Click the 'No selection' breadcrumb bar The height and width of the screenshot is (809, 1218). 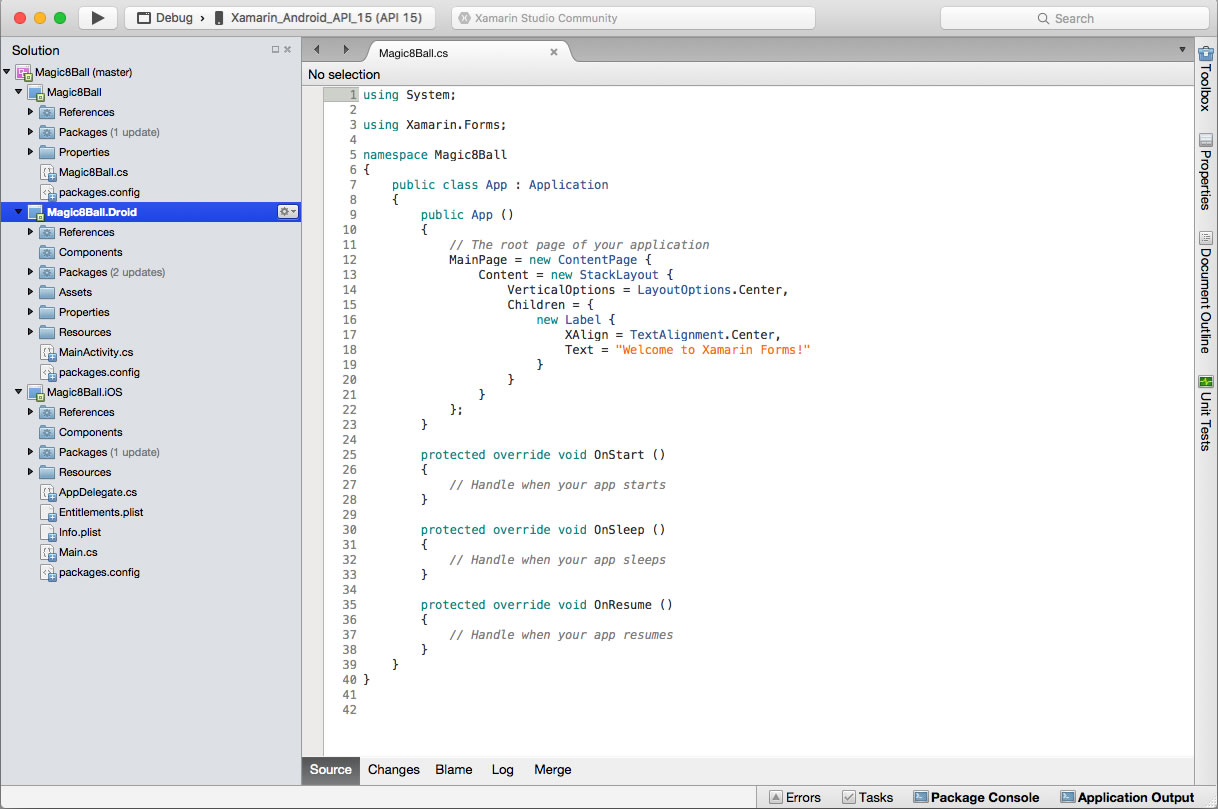(748, 74)
